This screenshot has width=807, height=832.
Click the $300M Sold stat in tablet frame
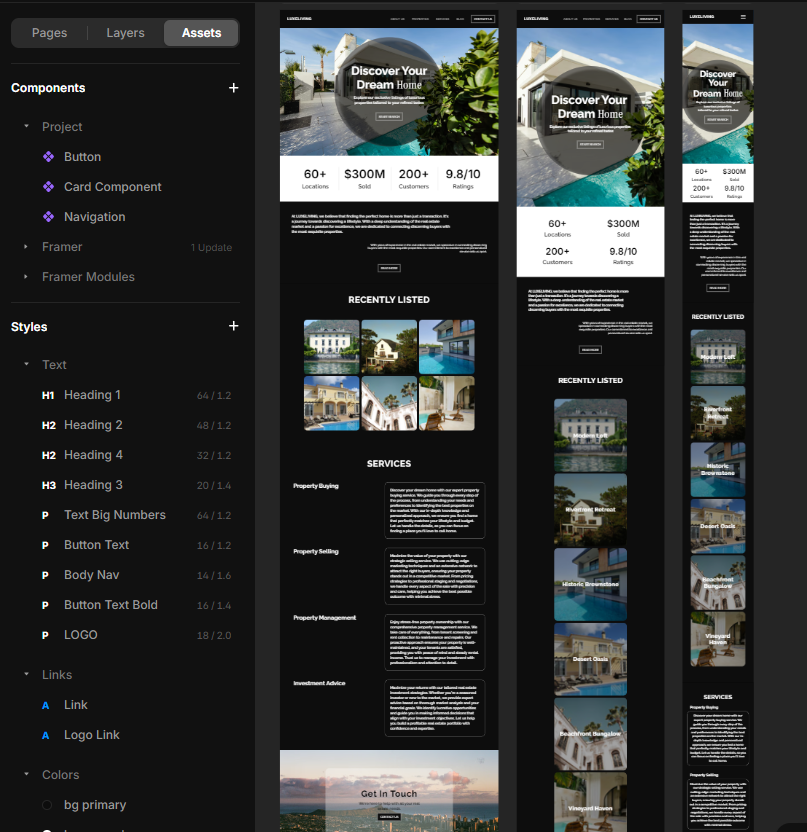coord(623,228)
